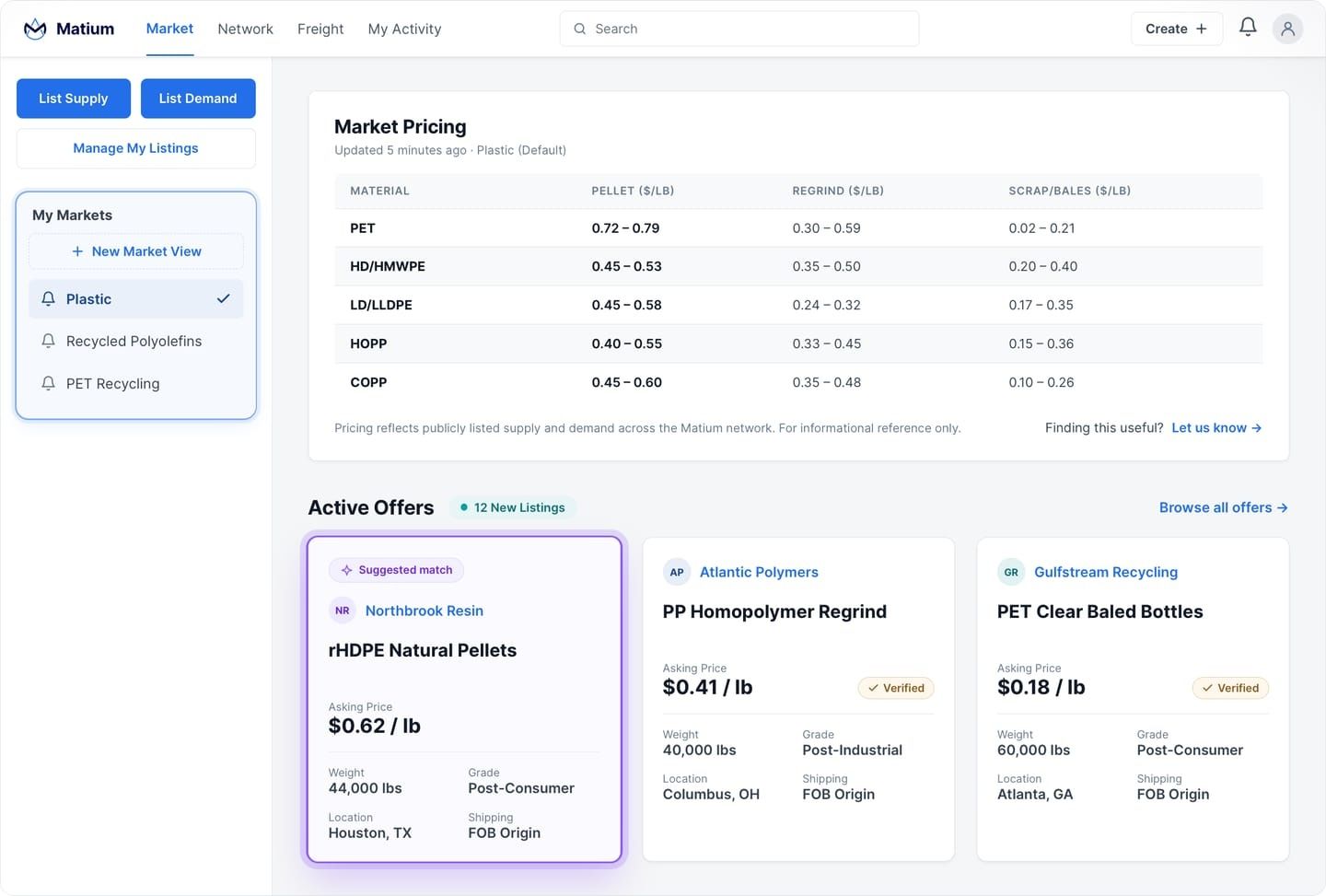This screenshot has width=1326, height=896.
Task: Toggle alert bell for Plastic market
Action: pyautogui.click(x=49, y=299)
